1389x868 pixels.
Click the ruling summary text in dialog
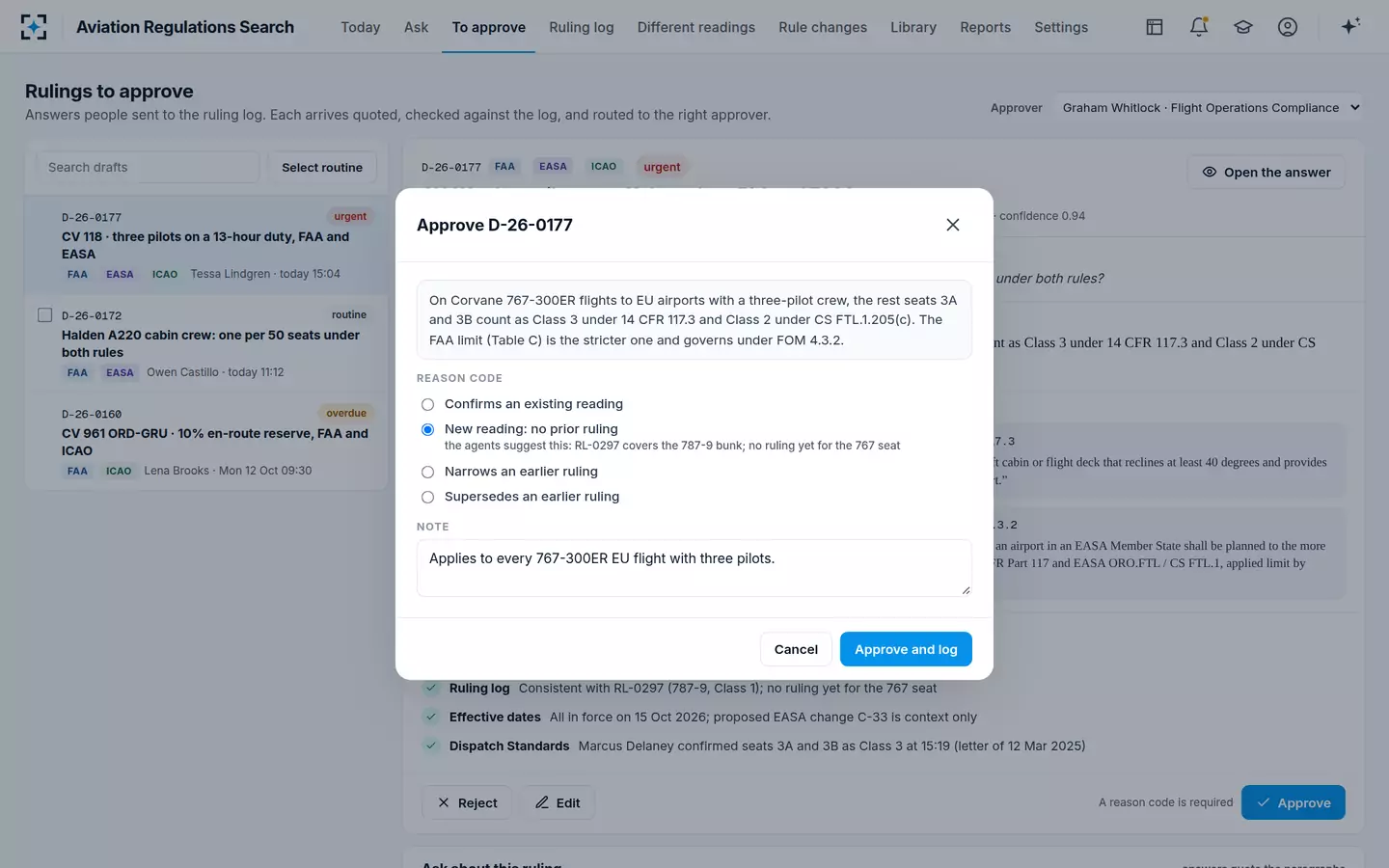(694, 320)
